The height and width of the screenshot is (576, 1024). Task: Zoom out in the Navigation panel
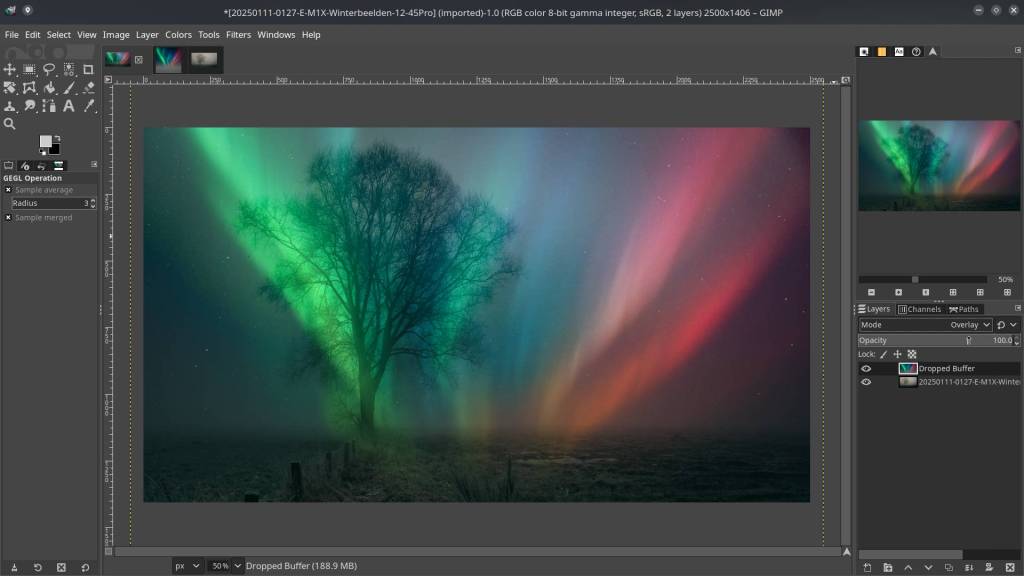click(871, 293)
